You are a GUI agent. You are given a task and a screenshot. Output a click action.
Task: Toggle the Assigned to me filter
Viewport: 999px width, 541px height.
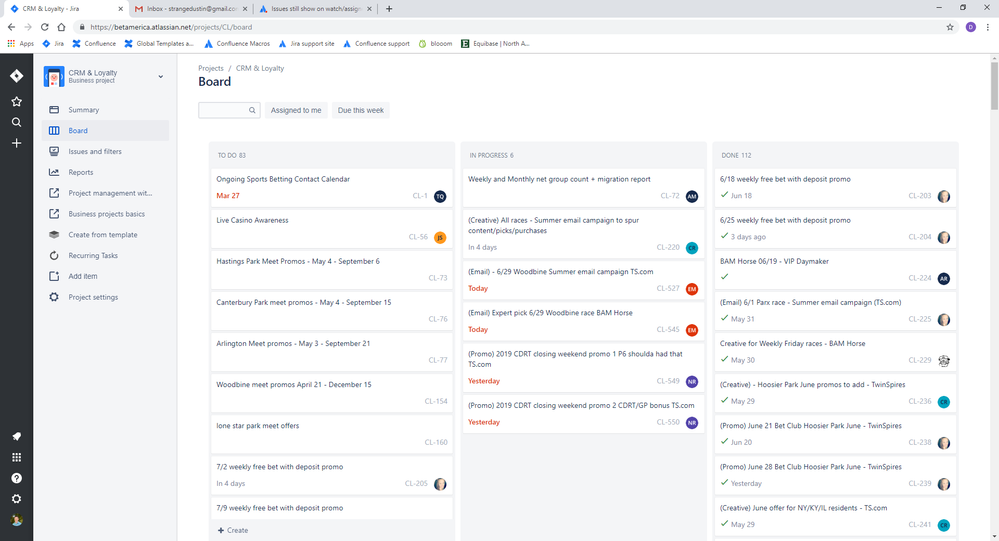296,110
